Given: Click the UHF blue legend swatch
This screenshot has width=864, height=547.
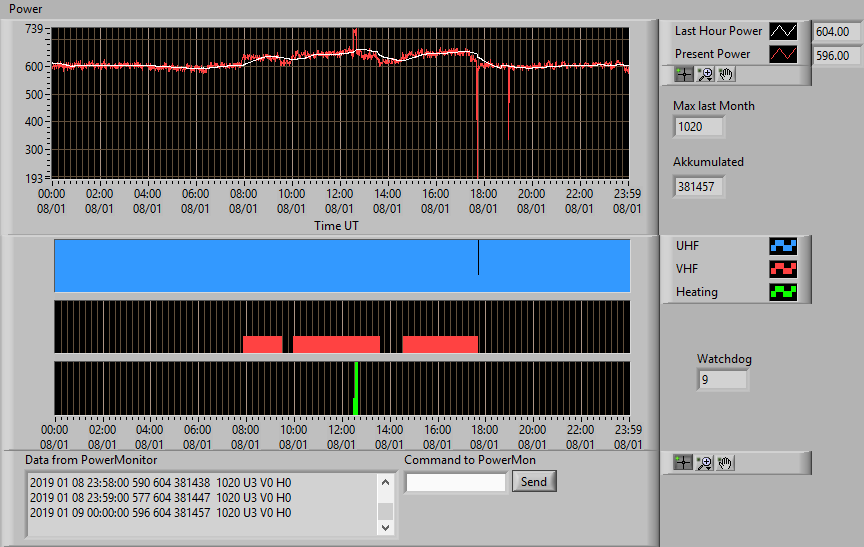Looking at the screenshot, I should [783, 246].
